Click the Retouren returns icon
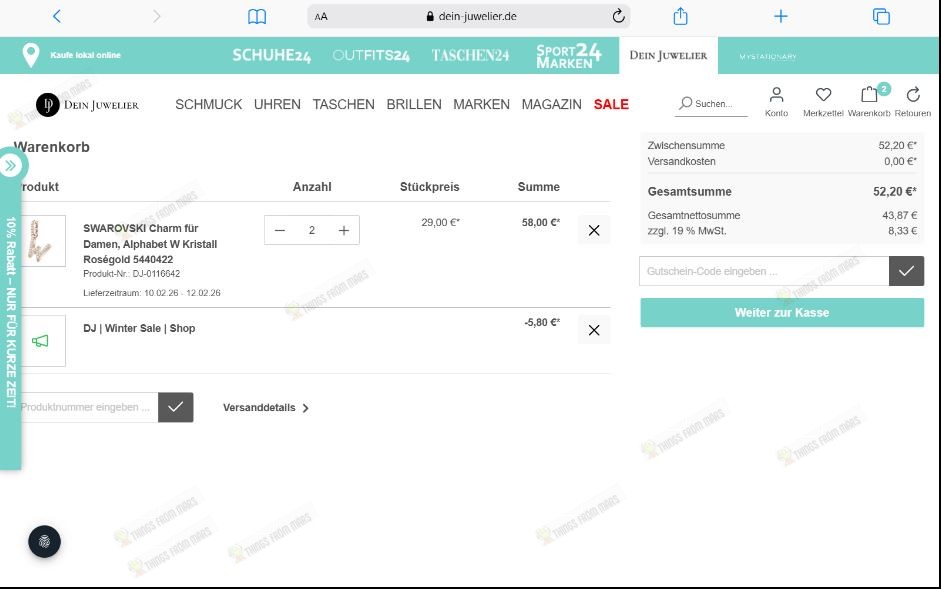This screenshot has width=941, height=589. tap(912, 96)
